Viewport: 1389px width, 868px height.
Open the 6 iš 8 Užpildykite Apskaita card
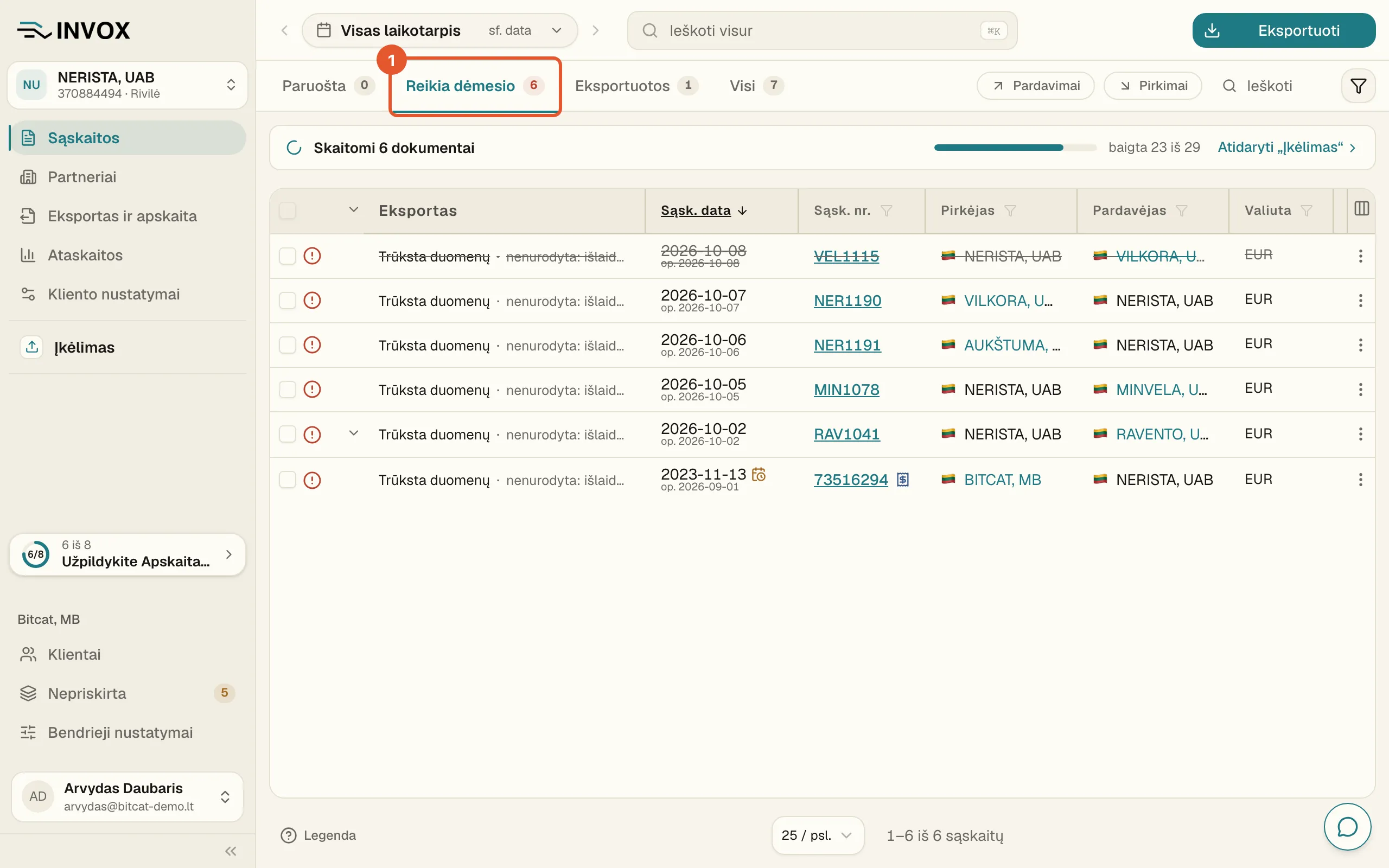127,554
